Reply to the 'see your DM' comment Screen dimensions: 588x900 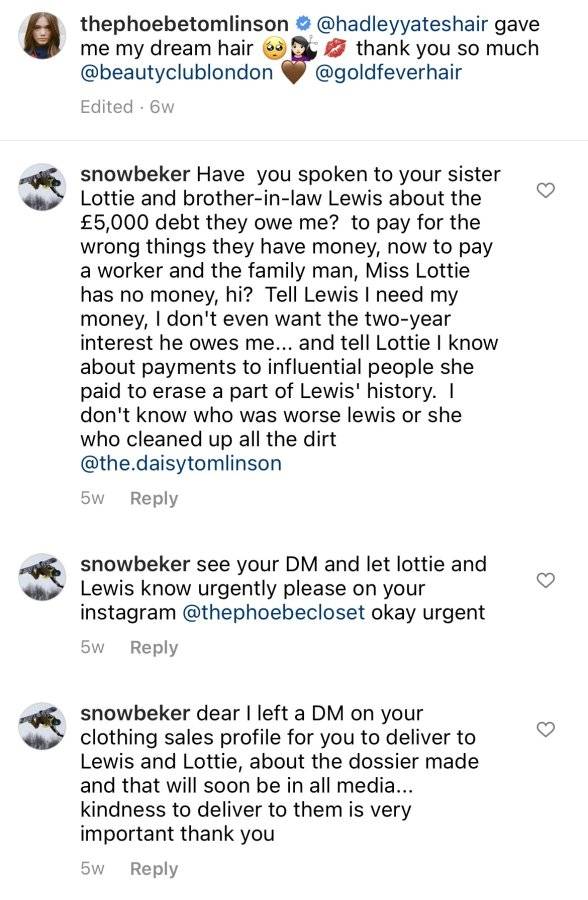154,647
